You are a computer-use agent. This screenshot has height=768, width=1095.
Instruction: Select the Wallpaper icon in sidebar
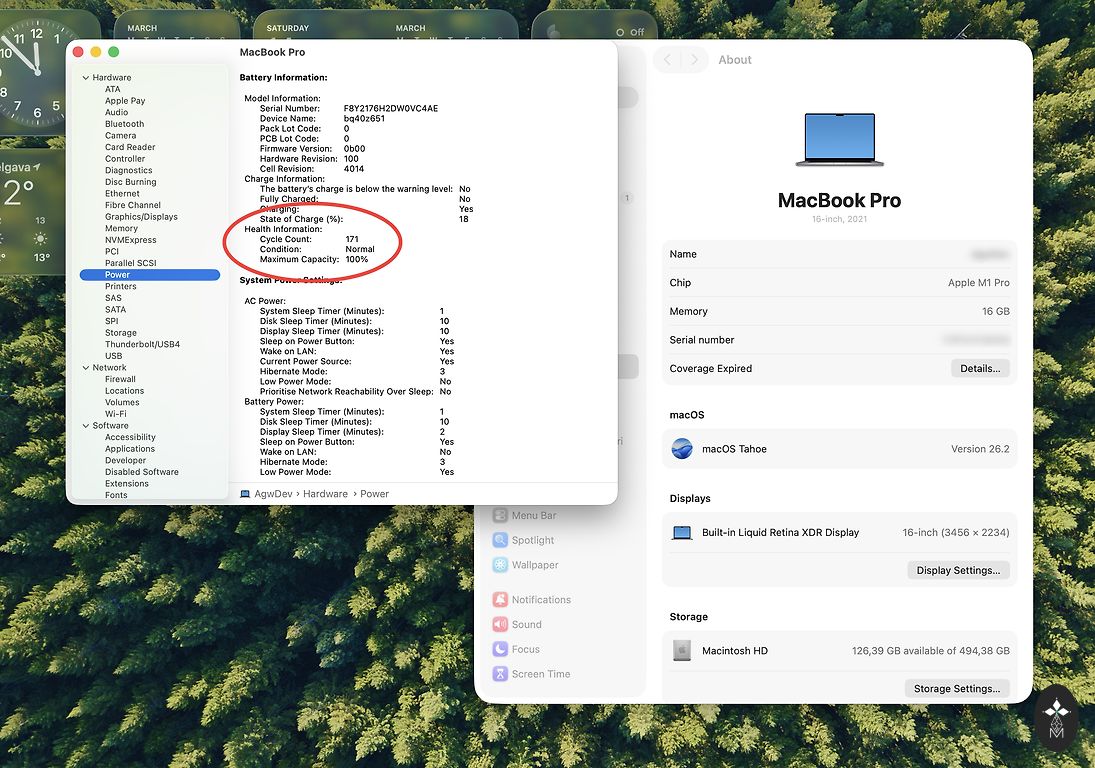(x=500, y=565)
